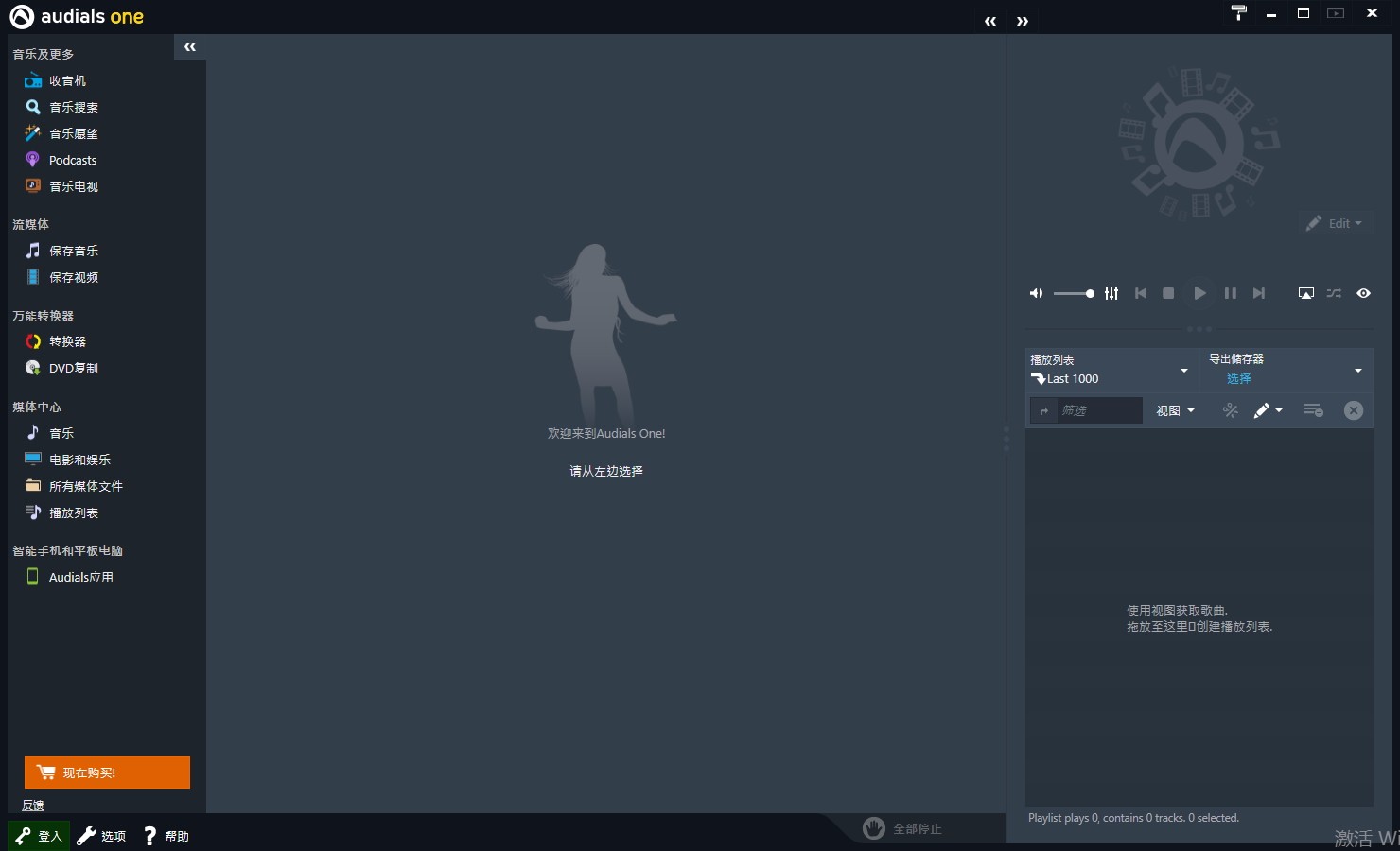Play the current track

tap(1199, 293)
